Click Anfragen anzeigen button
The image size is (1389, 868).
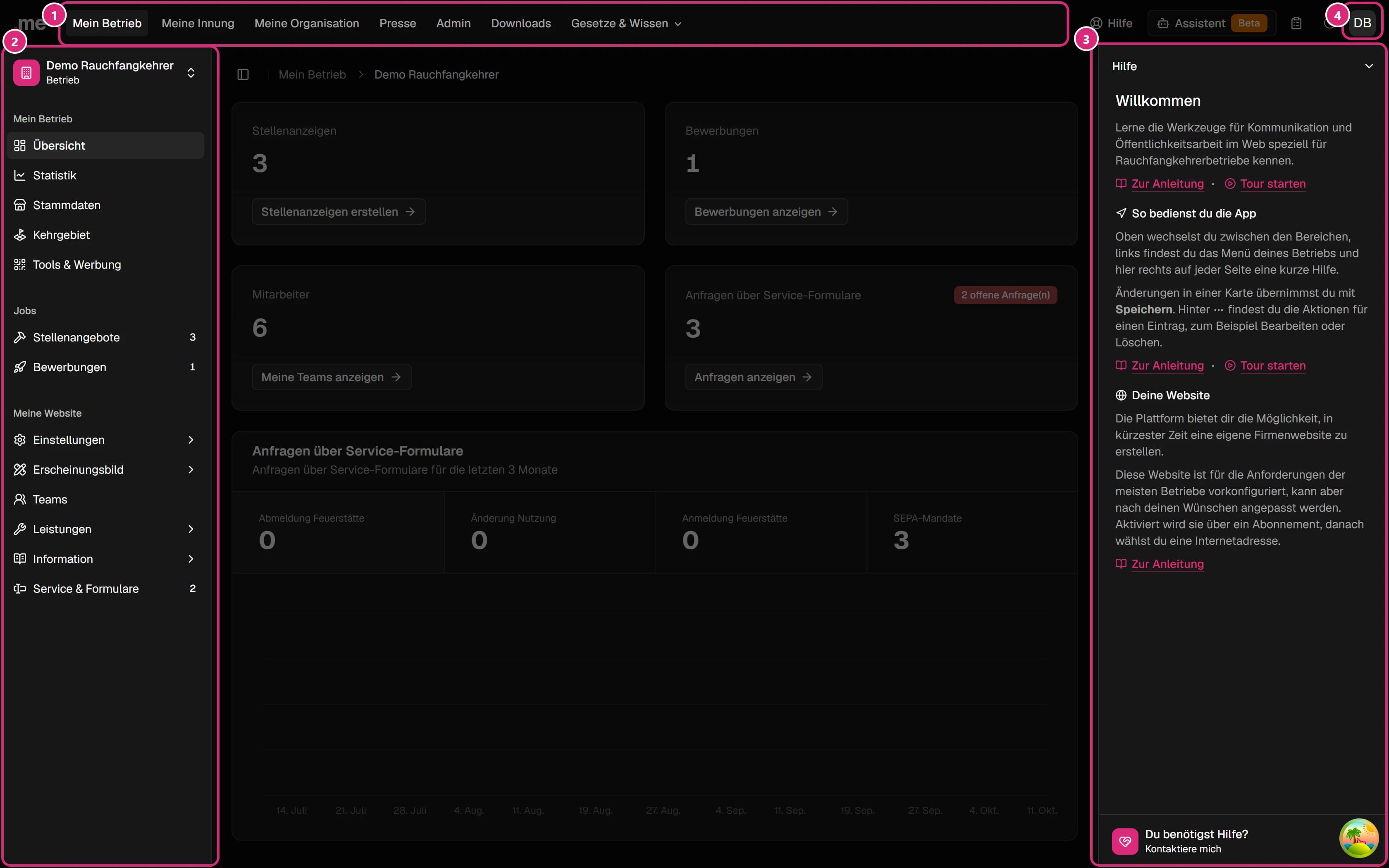click(x=754, y=377)
